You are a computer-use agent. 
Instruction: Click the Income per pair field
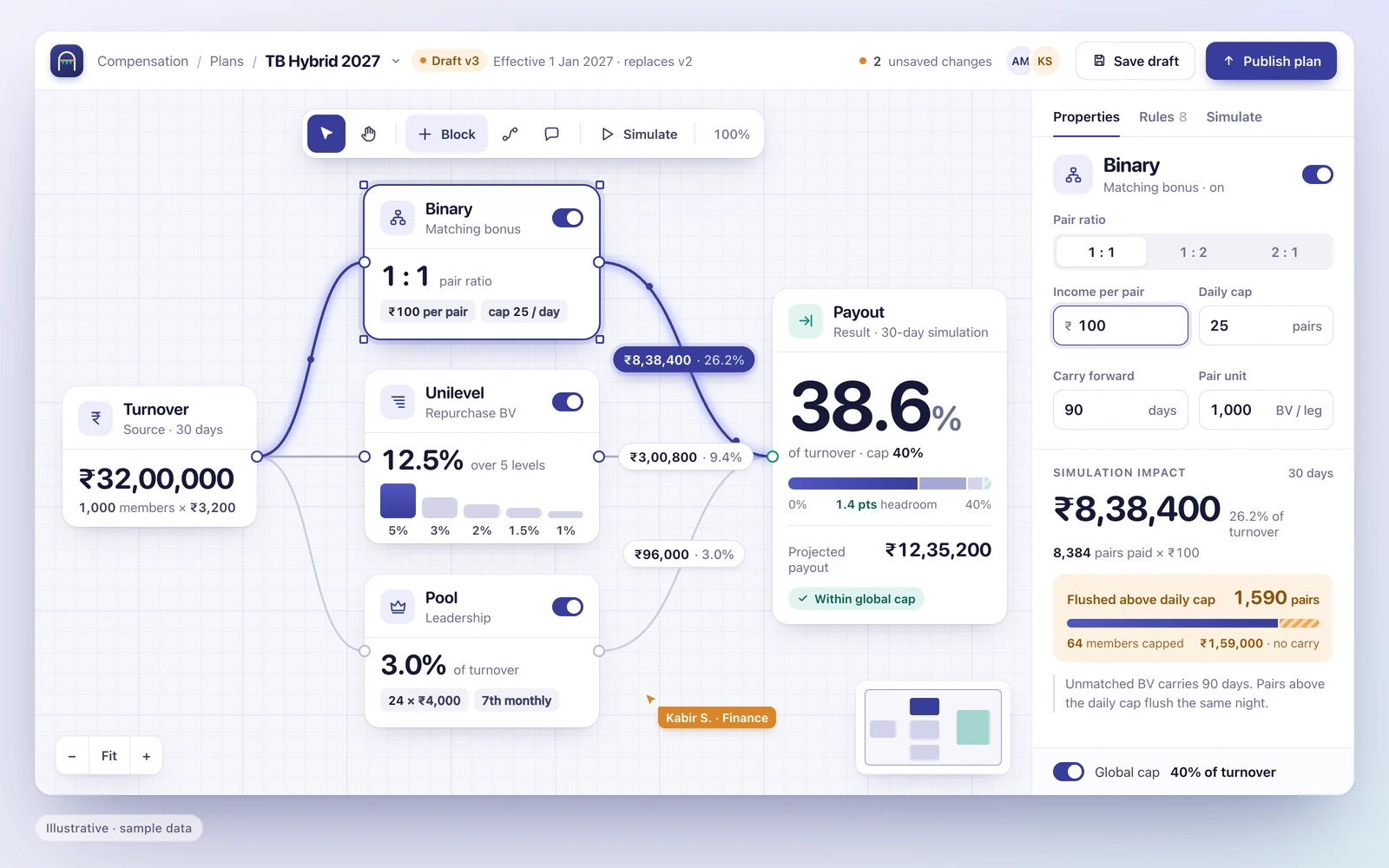click(1121, 325)
